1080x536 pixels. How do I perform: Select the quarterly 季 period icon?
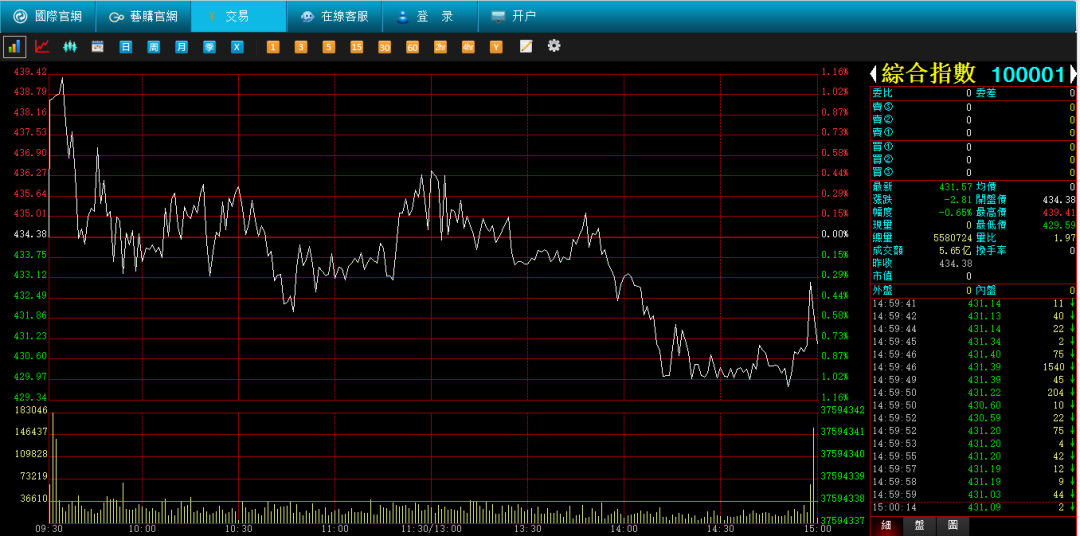[x=209, y=47]
